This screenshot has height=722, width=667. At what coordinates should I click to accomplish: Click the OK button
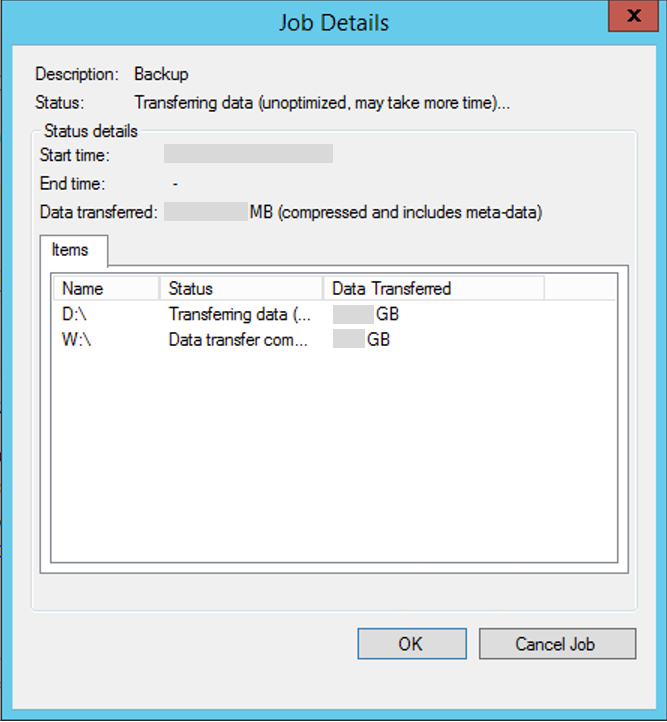(x=412, y=644)
